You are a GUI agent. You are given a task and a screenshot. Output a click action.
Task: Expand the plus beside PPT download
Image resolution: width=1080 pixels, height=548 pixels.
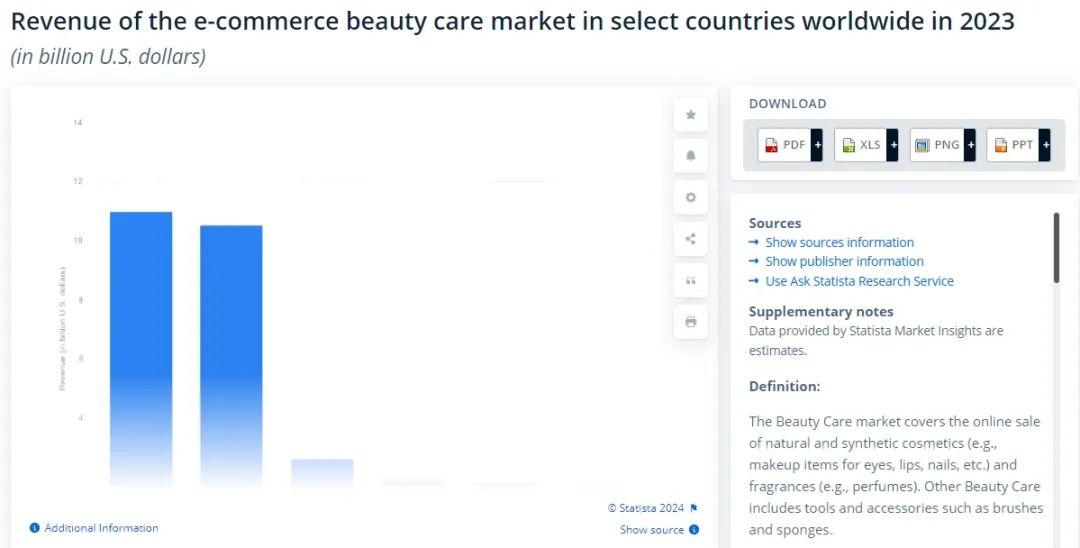click(1045, 145)
